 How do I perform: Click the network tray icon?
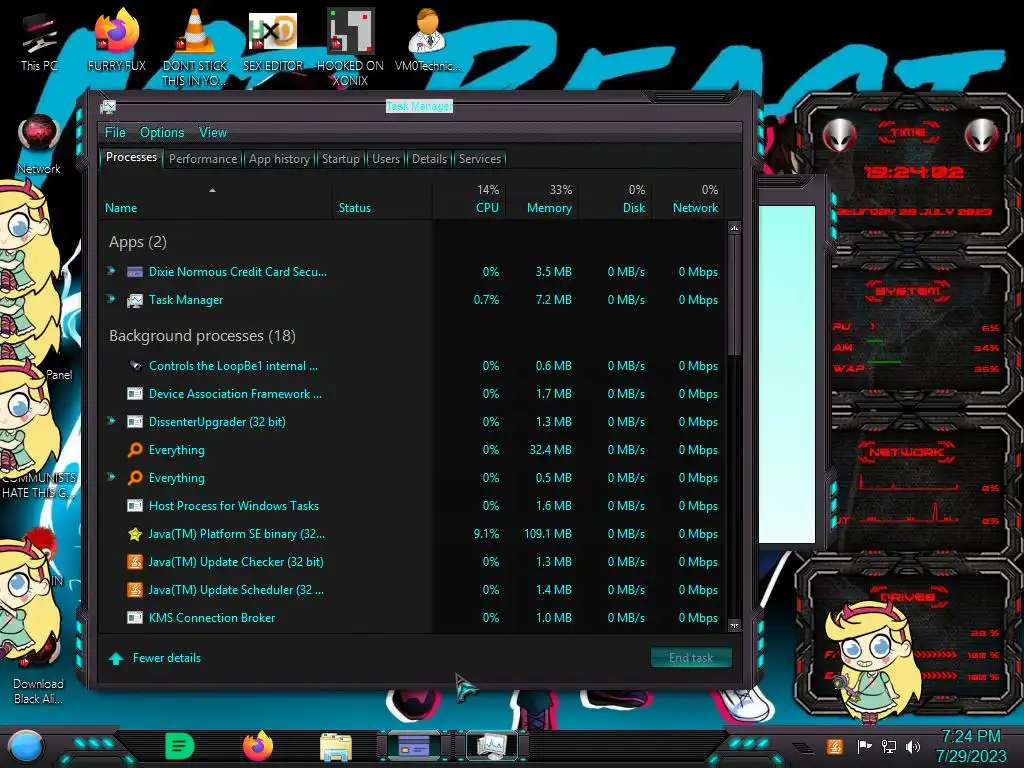point(889,746)
